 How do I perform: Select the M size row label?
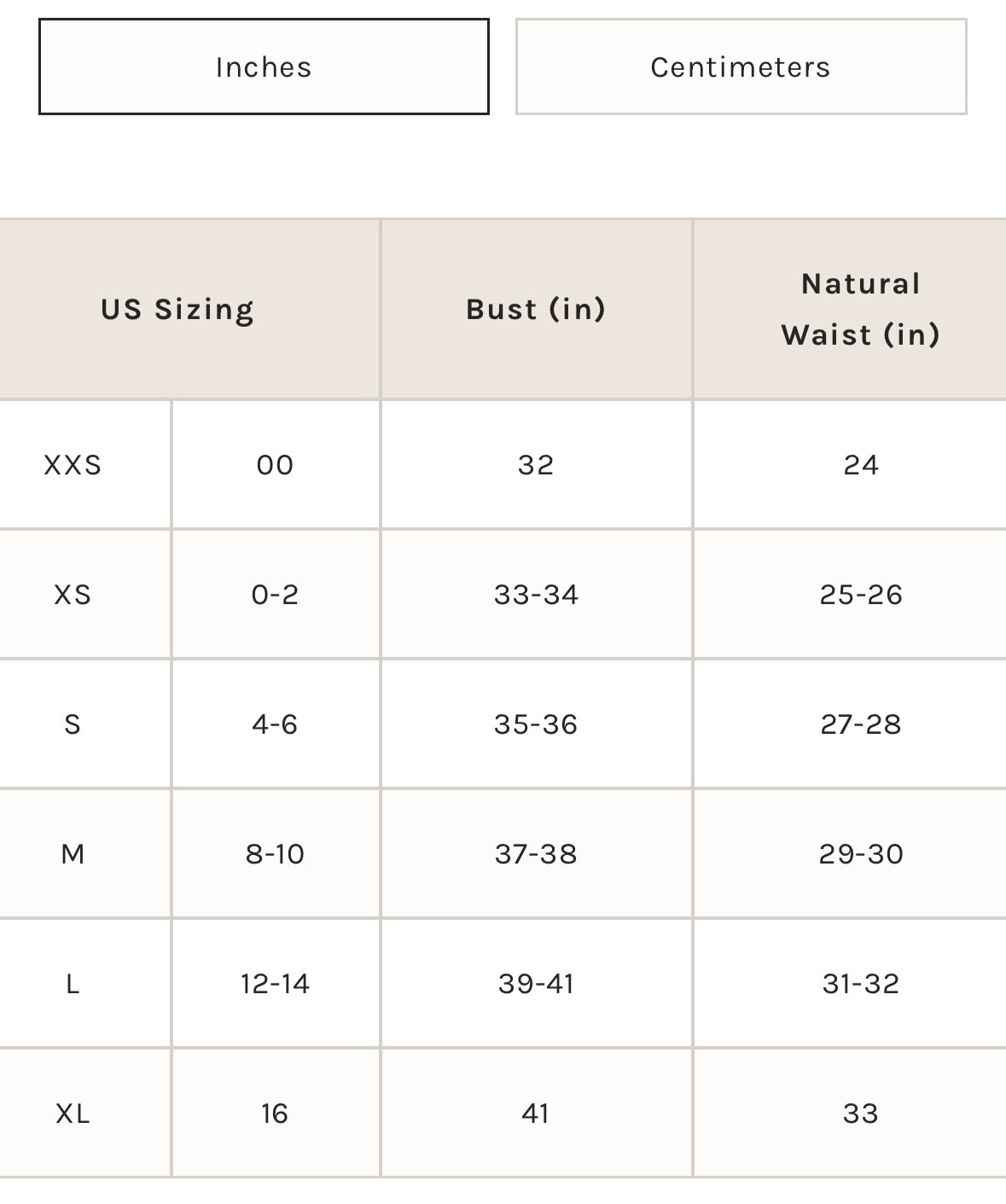point(73,854)
